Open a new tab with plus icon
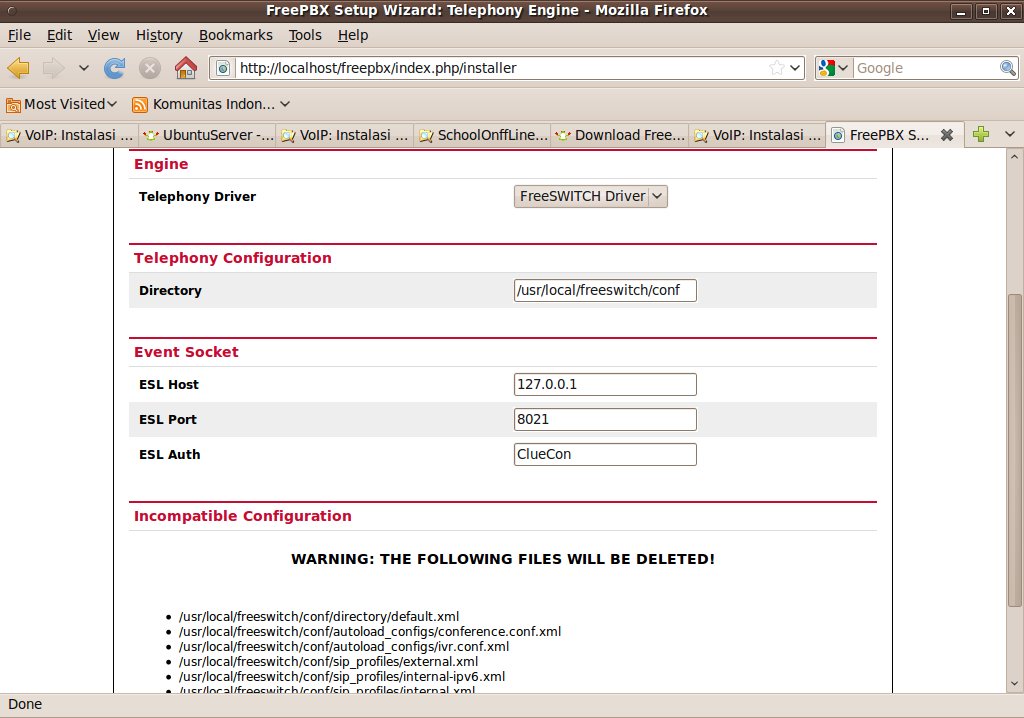 [x=981, y=135]
